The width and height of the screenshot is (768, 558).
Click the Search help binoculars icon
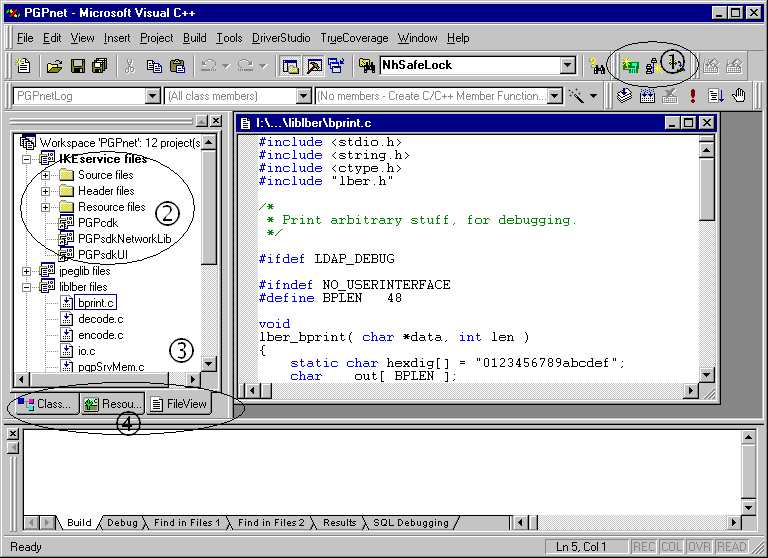pos(597,66)
